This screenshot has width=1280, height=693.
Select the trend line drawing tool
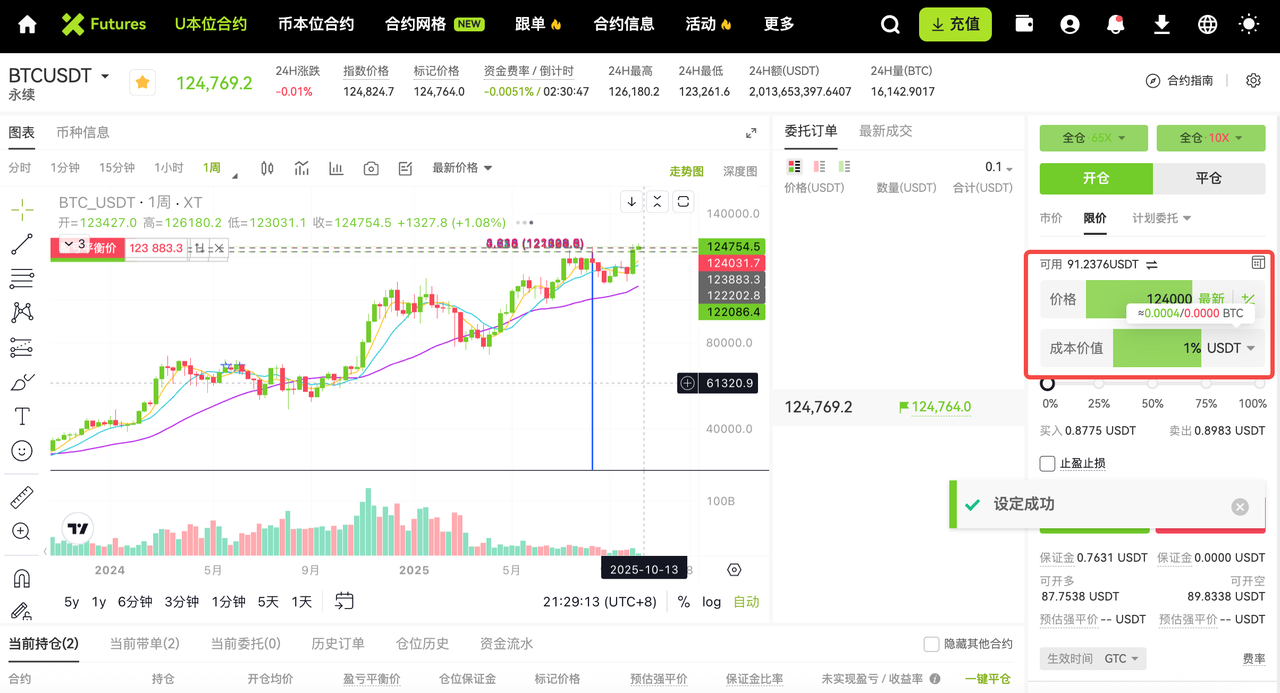click(x=21, y=243)
